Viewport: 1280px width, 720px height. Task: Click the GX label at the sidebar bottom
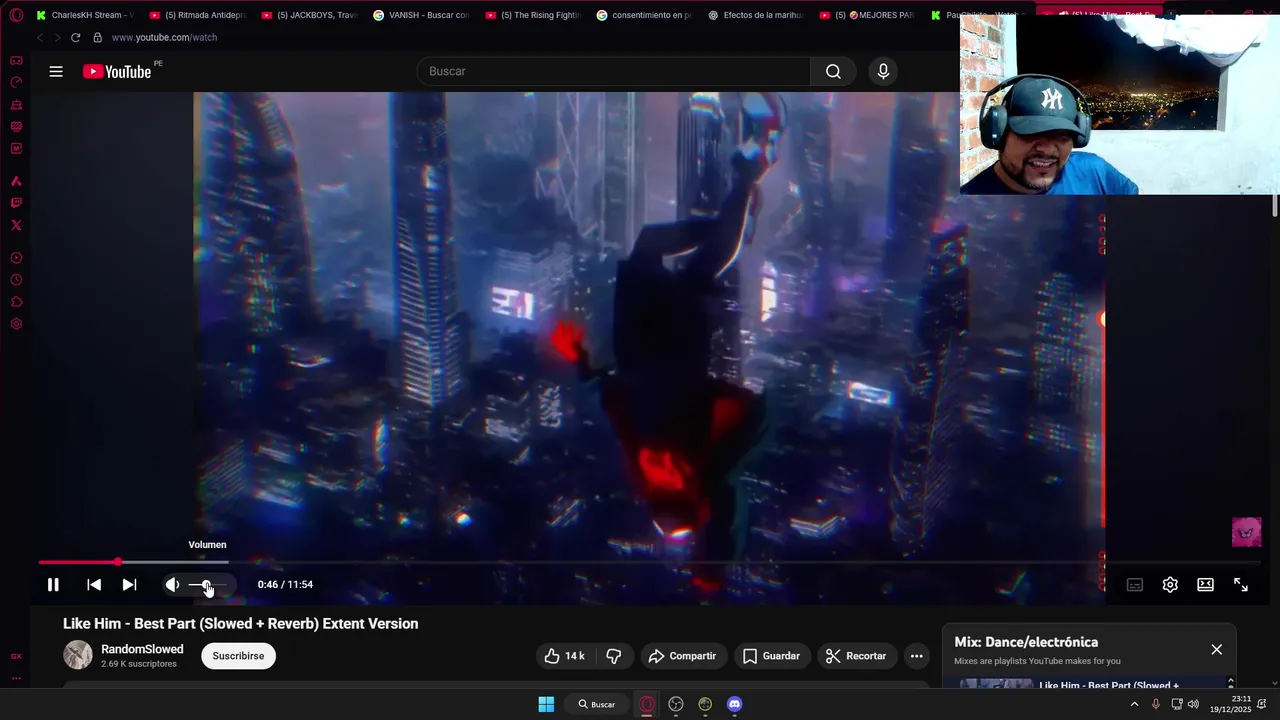[16, 657]
